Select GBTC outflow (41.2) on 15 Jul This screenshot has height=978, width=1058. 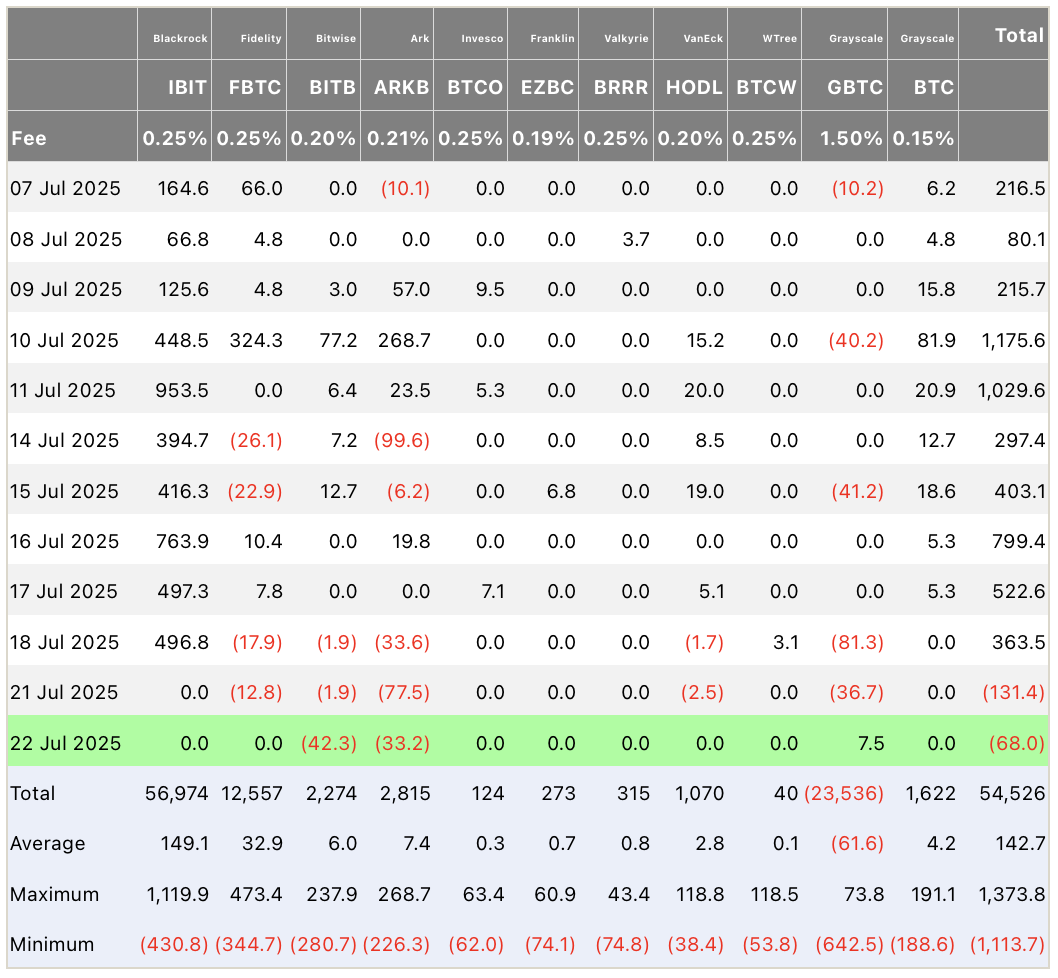[x=856, y=491]
